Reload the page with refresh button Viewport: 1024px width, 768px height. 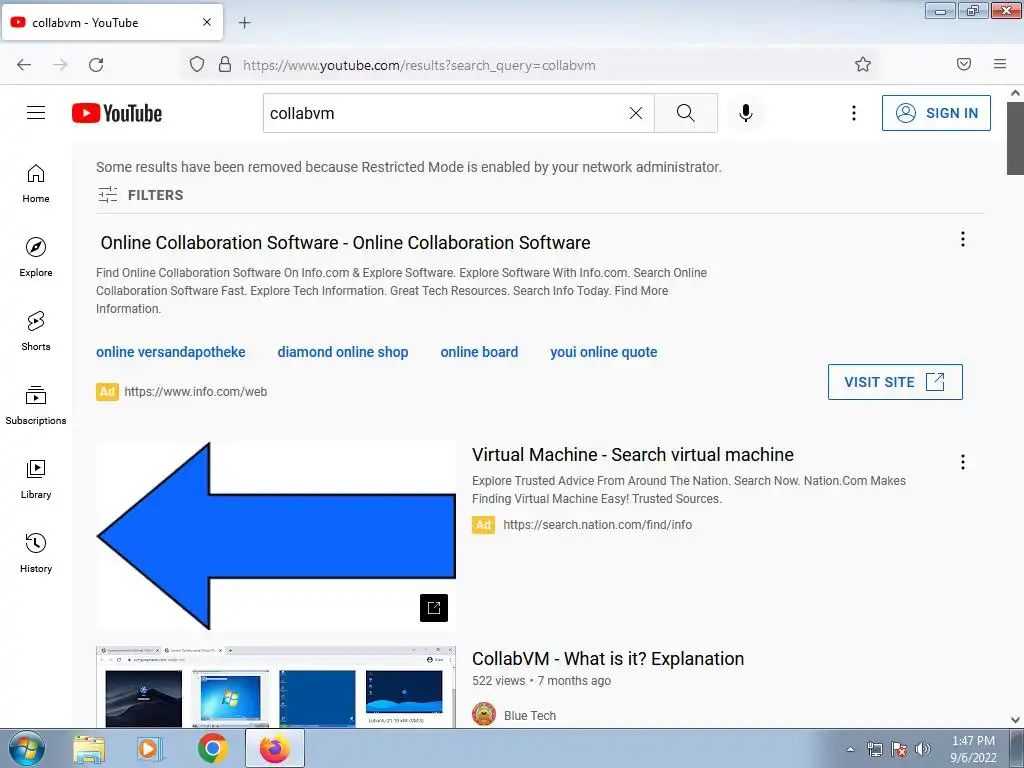pos(96,65)
